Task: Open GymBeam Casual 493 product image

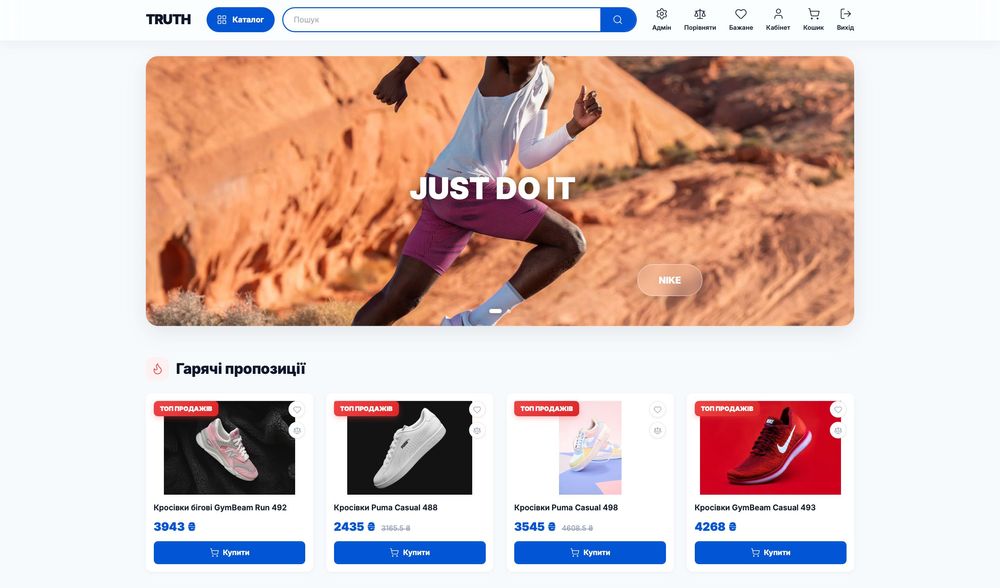Action: point(770,448)
